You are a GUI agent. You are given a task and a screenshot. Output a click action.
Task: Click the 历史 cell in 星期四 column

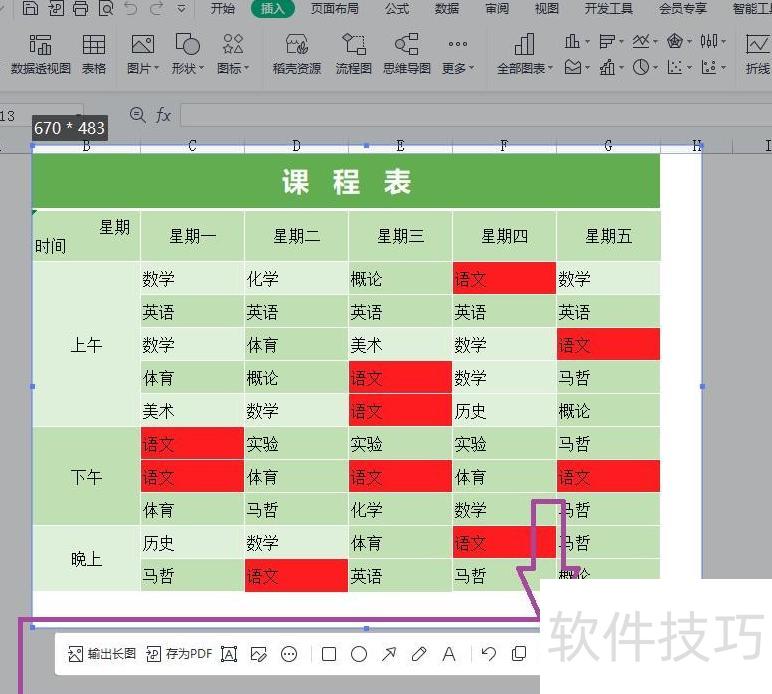[x=504, y=411]
